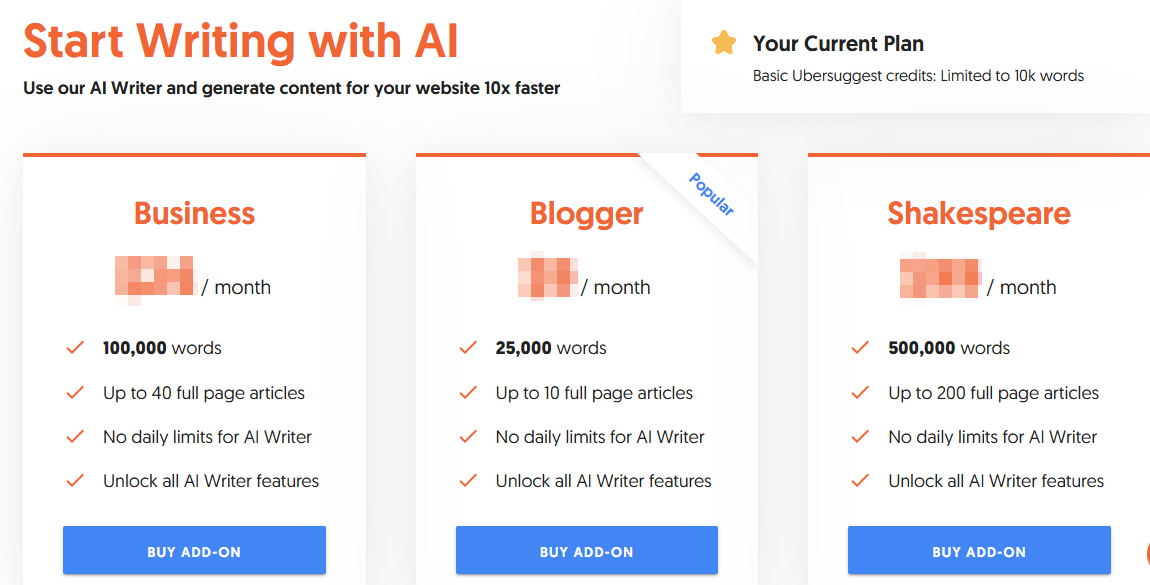The width and height of the screenshot is (1150, 585).
Task: Click the Your Current Plan title
Action: click(x=838, y=43)
